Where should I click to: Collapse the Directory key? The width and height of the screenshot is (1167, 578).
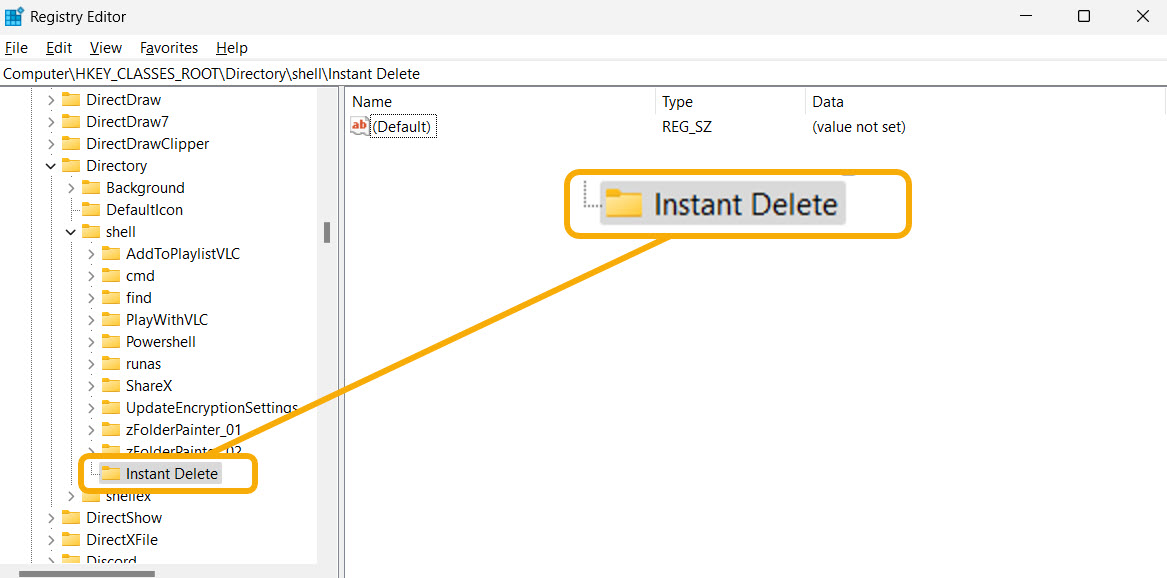(x=50, y=165)
